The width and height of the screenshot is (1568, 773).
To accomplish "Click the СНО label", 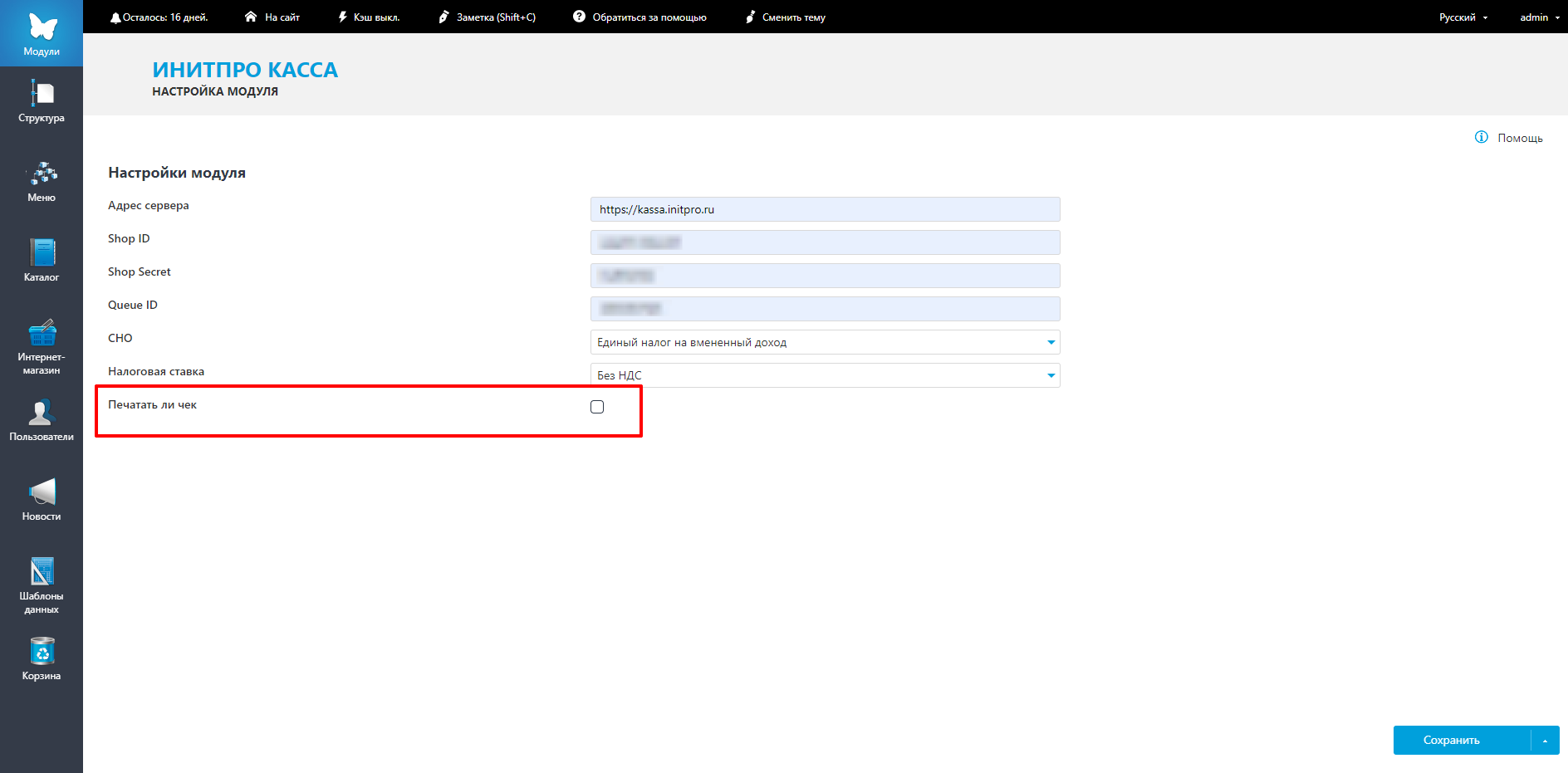I will (x=120, y=339).
